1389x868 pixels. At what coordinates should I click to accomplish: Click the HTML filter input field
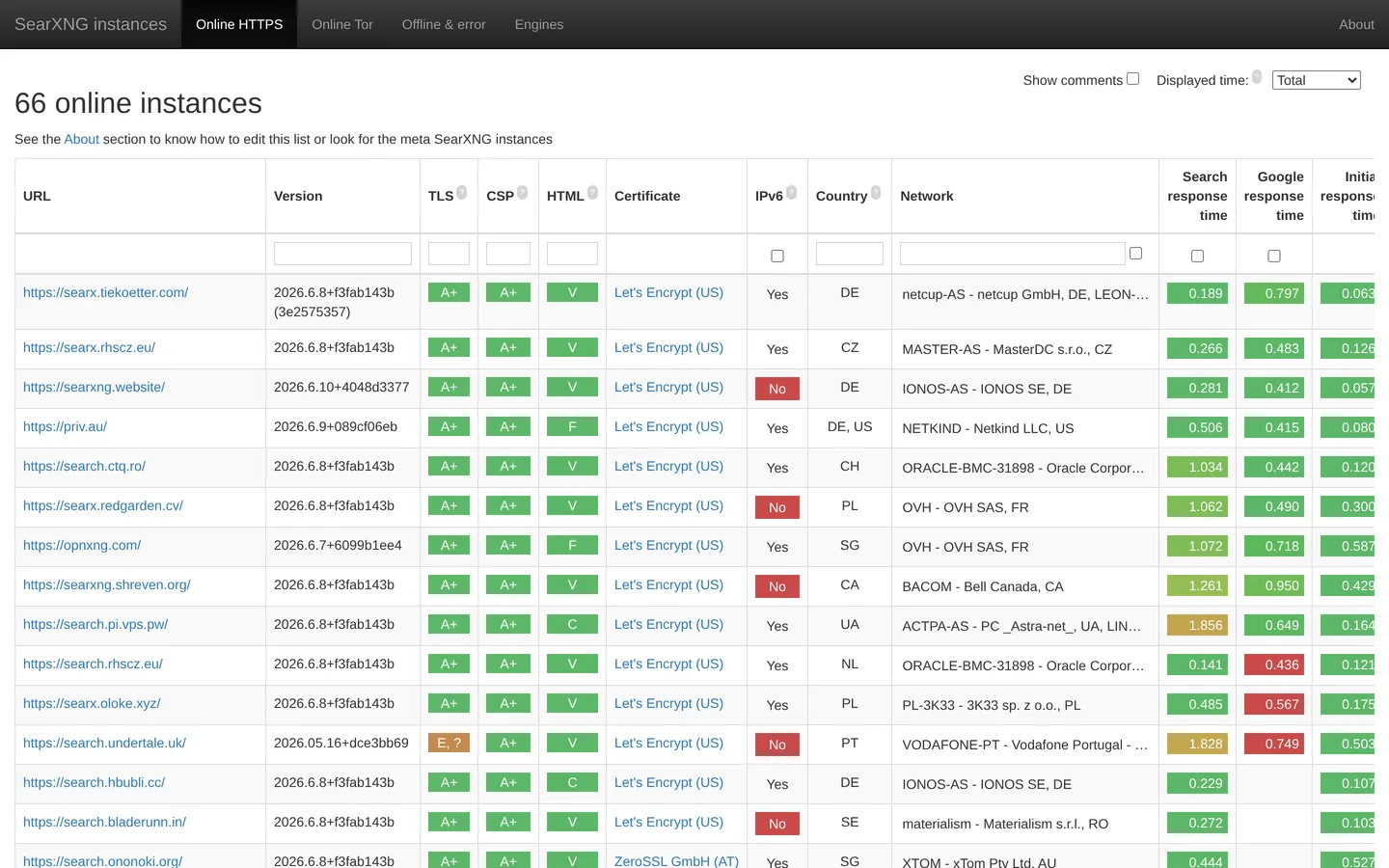tap(572, 254)
